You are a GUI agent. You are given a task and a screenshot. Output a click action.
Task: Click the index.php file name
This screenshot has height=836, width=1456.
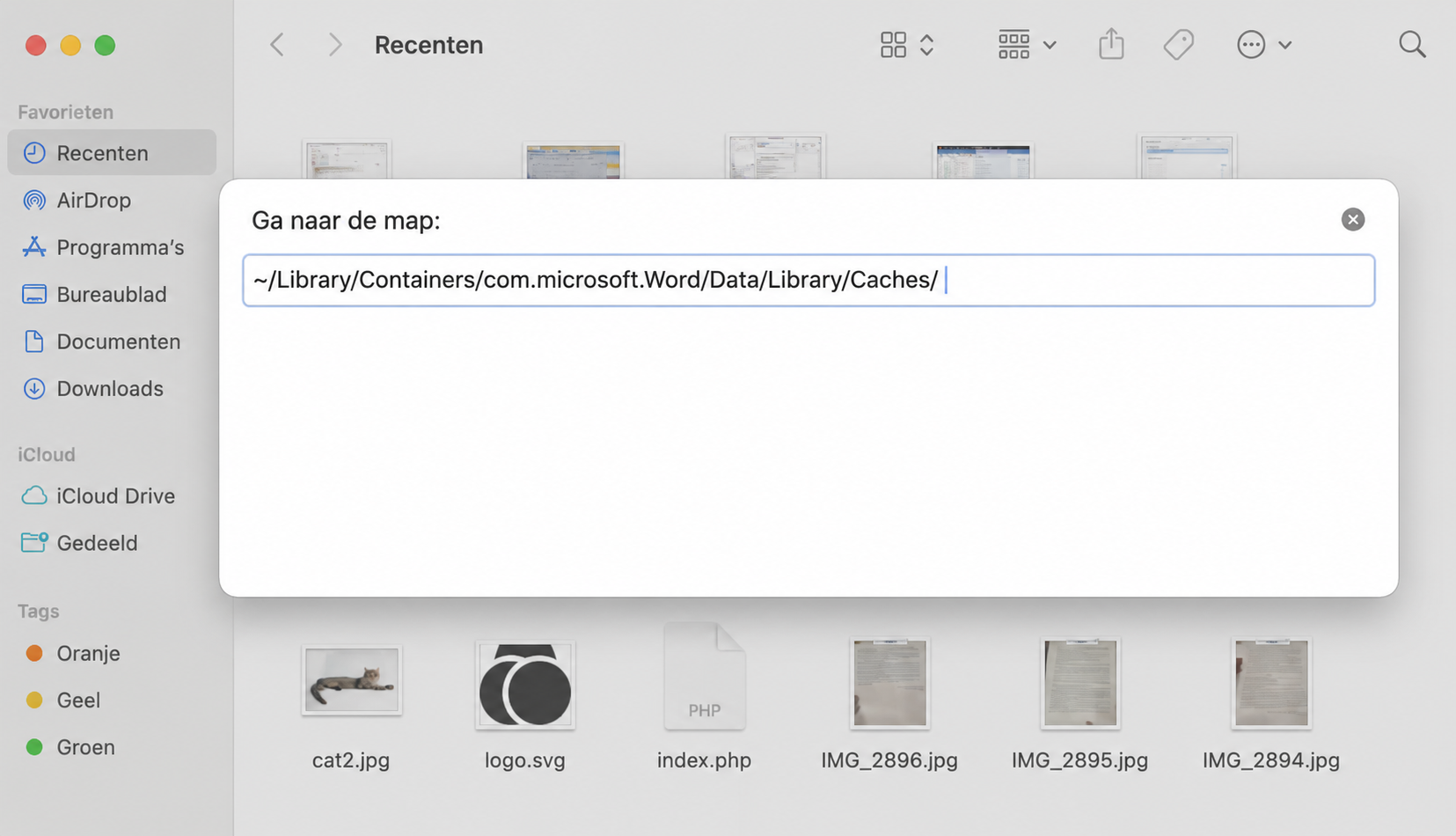coord(705,760)
